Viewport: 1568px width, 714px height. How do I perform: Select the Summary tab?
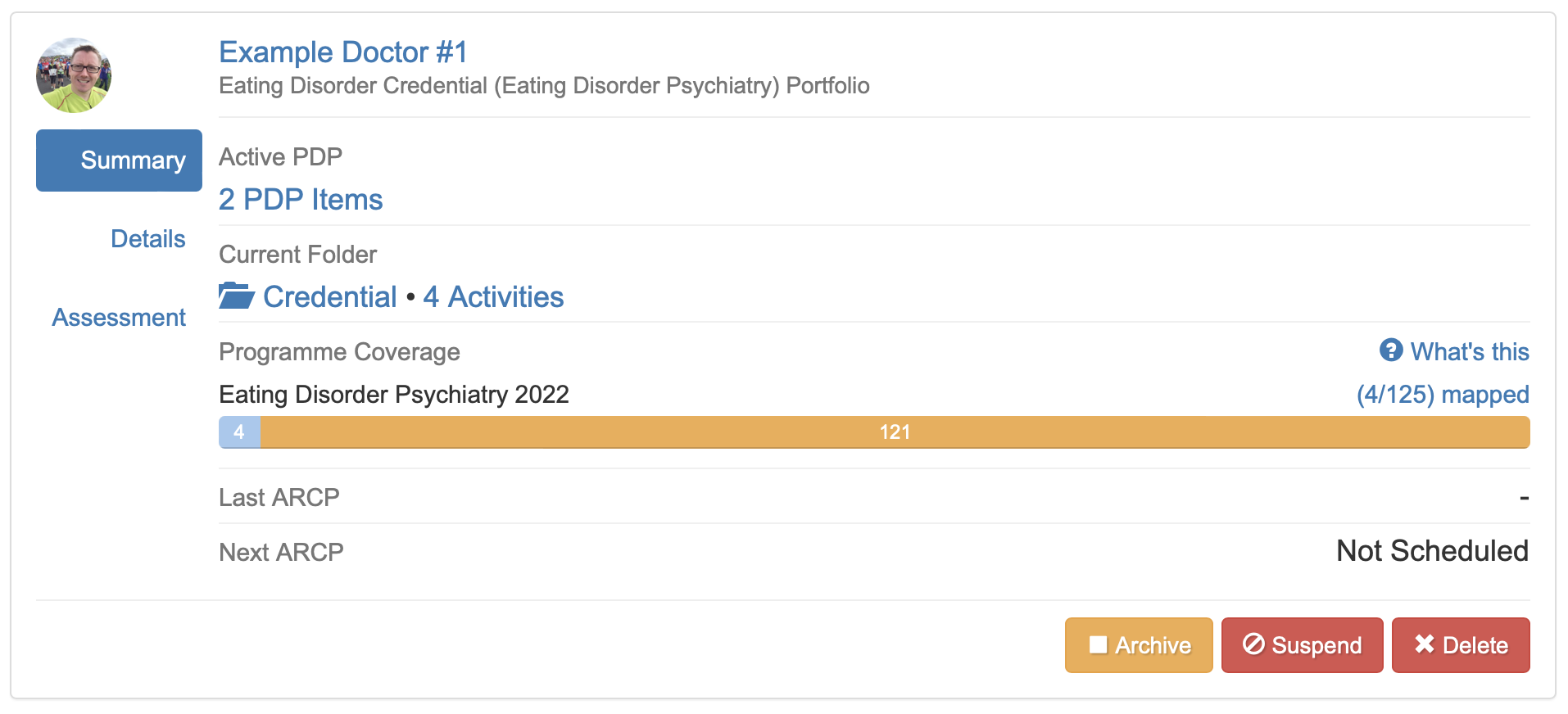click(x=119, y=160)
